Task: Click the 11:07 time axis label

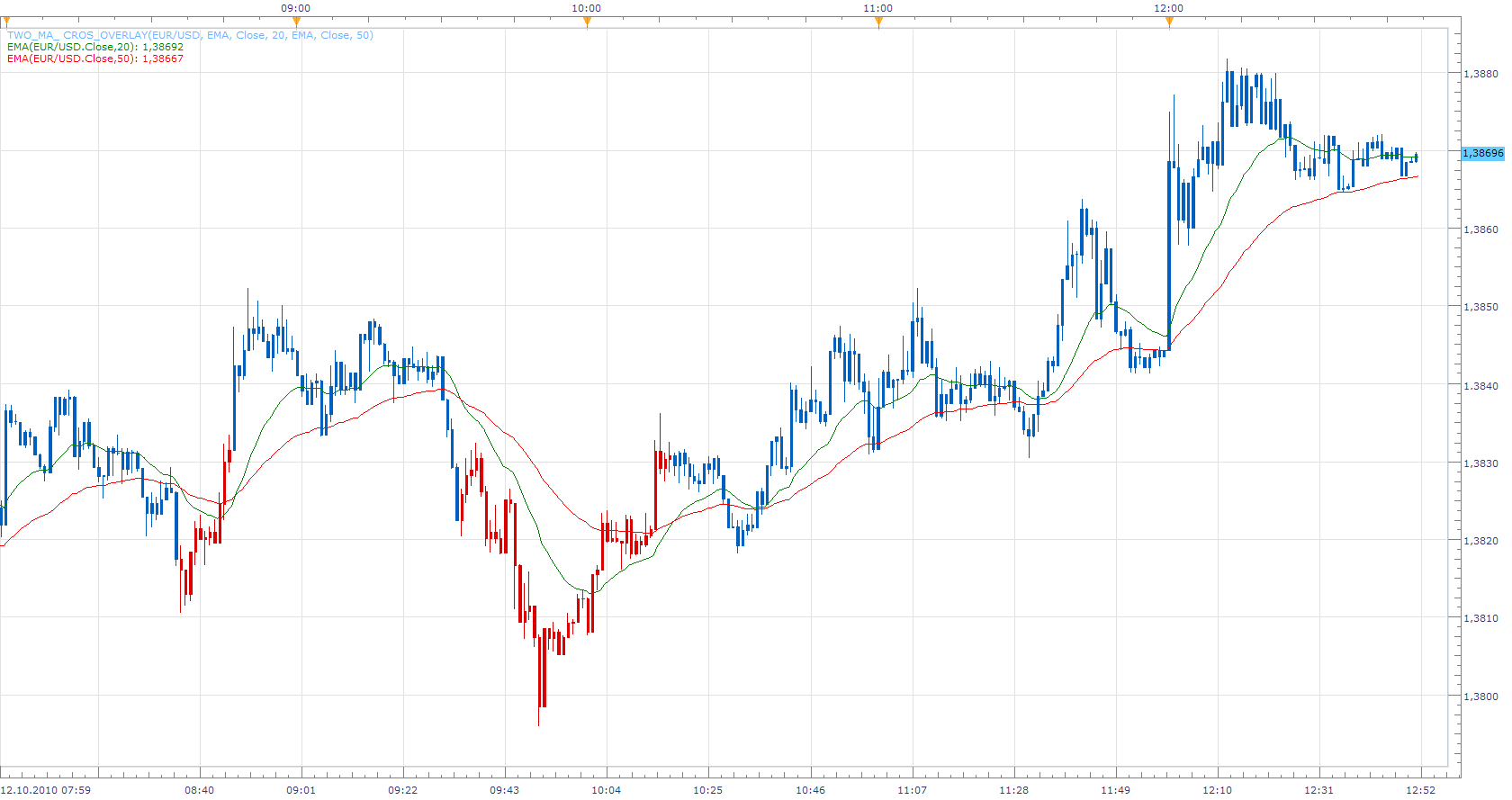Action: tap(913, 790)
